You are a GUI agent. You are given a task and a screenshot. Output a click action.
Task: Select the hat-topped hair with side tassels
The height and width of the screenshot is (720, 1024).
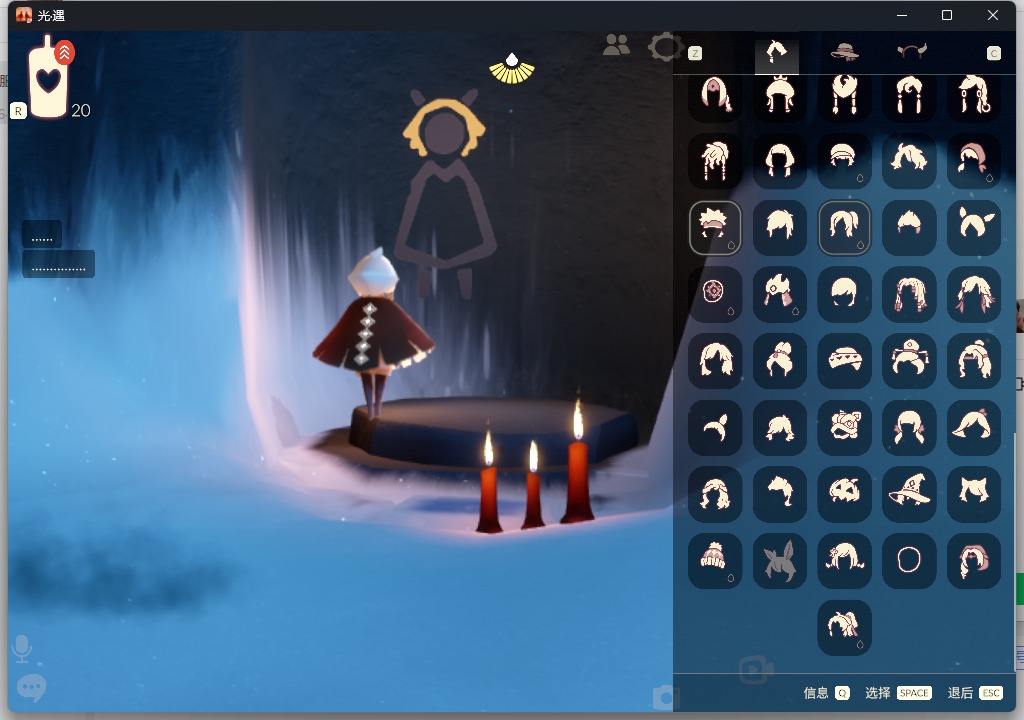[909, 361]
